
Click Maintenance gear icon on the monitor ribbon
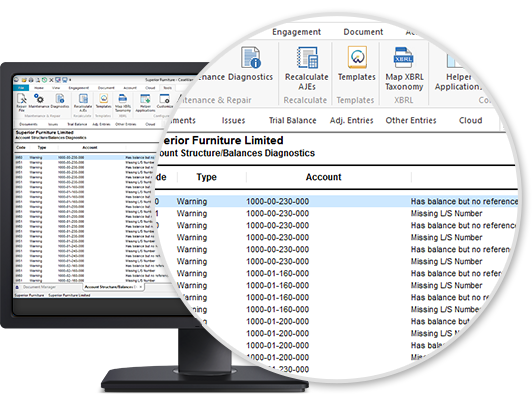(x=39, y=98)
